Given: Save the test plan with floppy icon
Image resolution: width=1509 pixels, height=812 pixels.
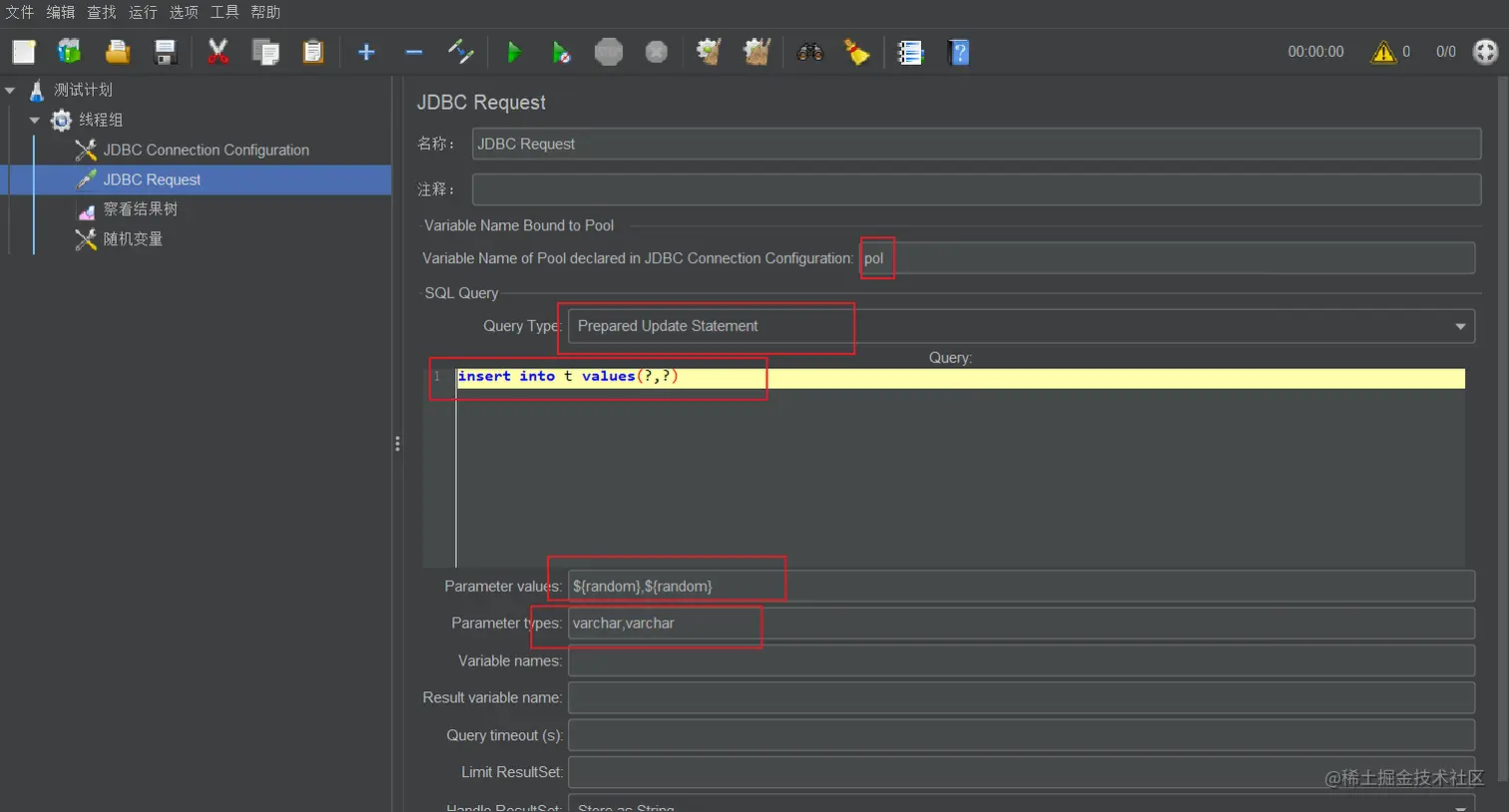Looking at the screenshot, I should 166,52.
